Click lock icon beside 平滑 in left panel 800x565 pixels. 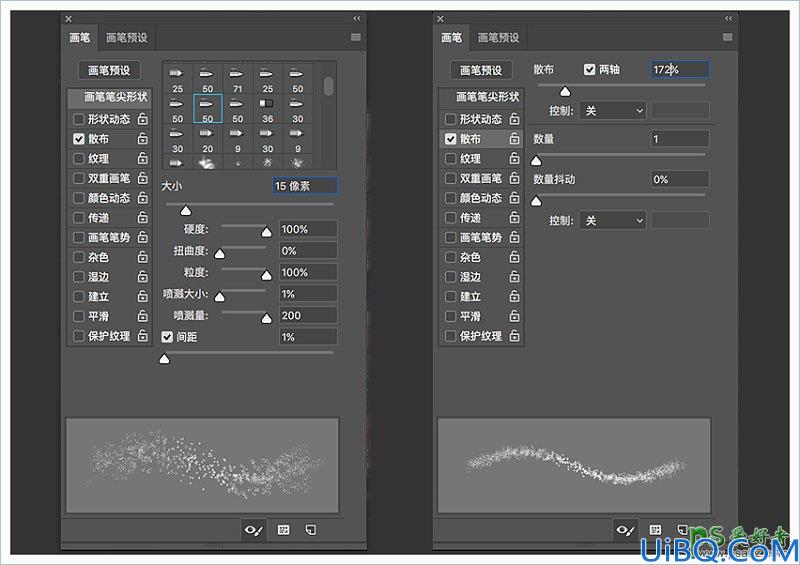click(143, 316)
